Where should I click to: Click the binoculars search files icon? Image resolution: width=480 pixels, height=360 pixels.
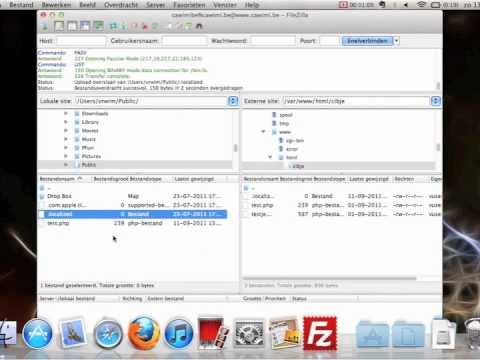pyautogui.click(x=199, y=26)
